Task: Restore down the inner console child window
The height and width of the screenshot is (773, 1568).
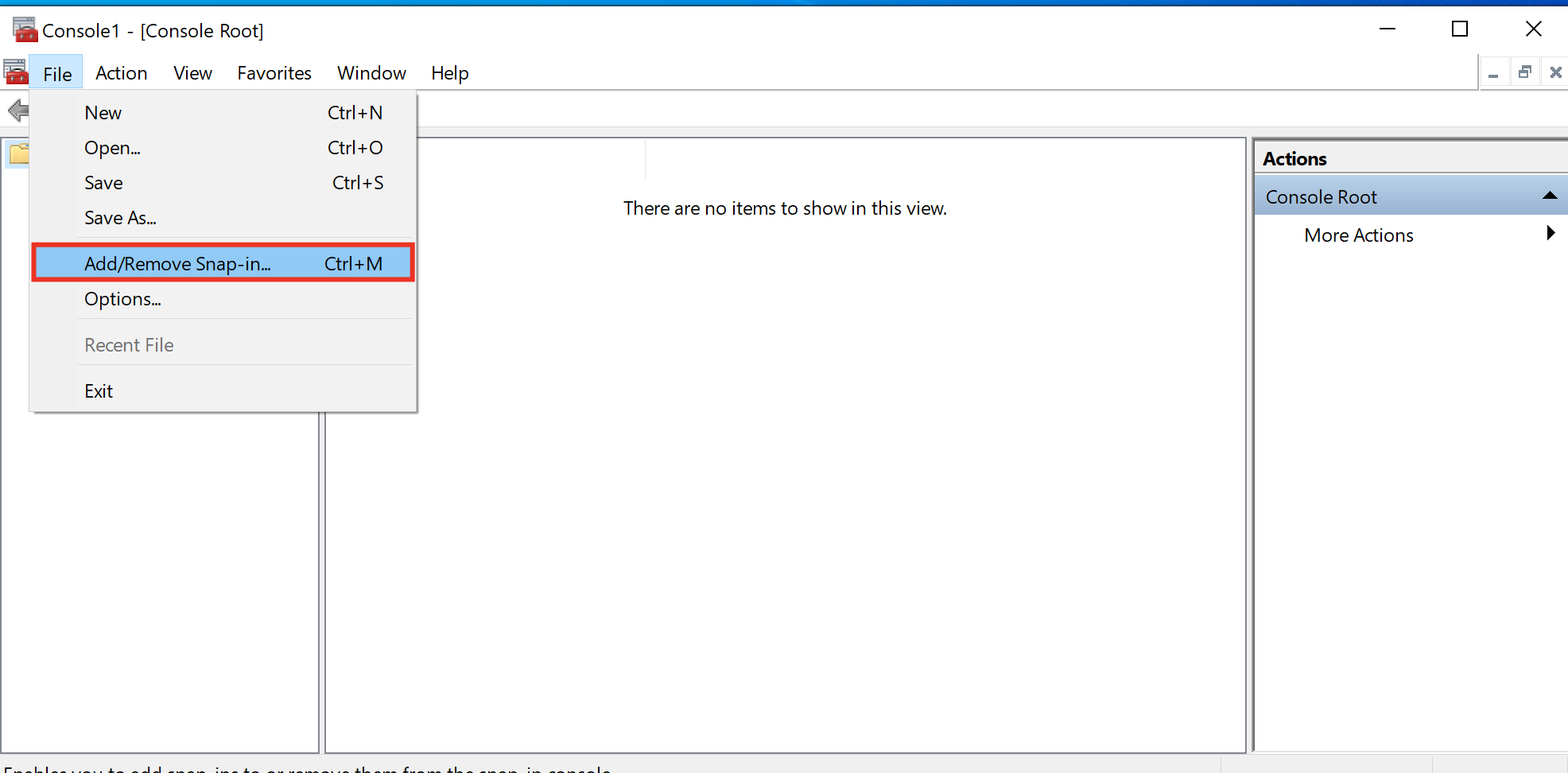Action: pos(1524,73)
